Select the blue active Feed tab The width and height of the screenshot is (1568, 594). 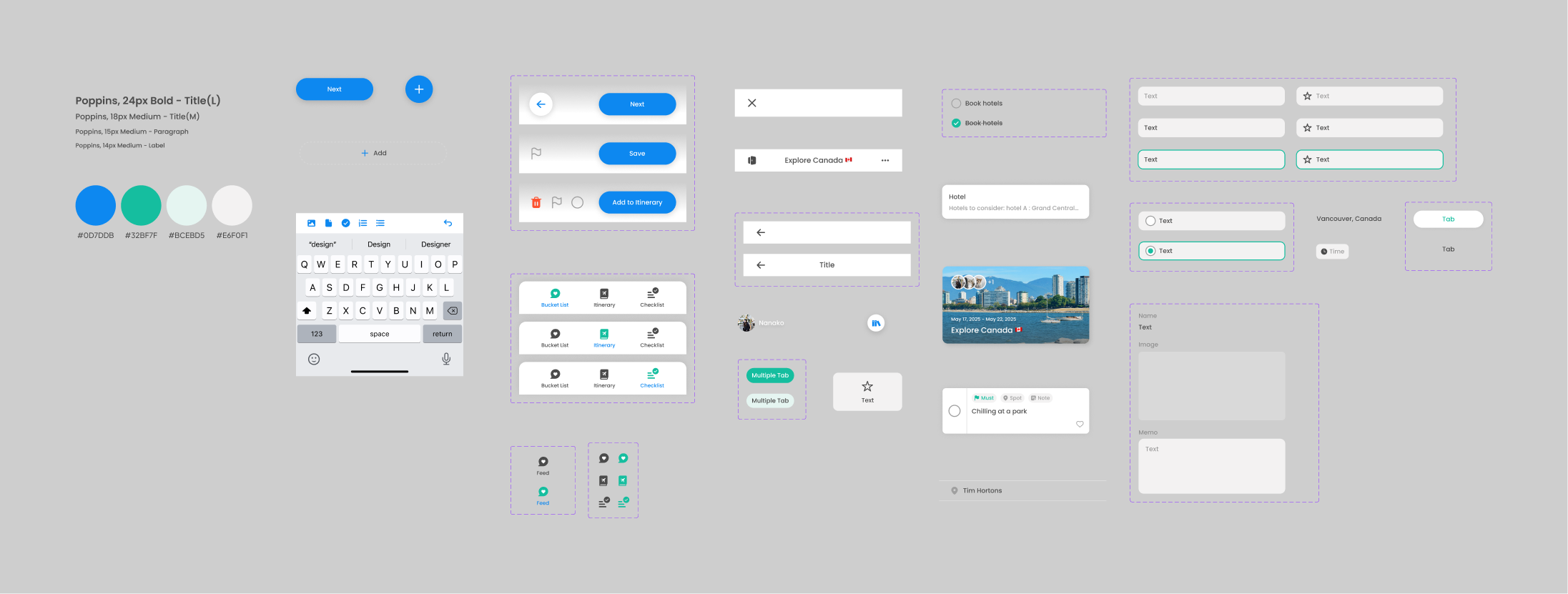[x=543, y=496]
